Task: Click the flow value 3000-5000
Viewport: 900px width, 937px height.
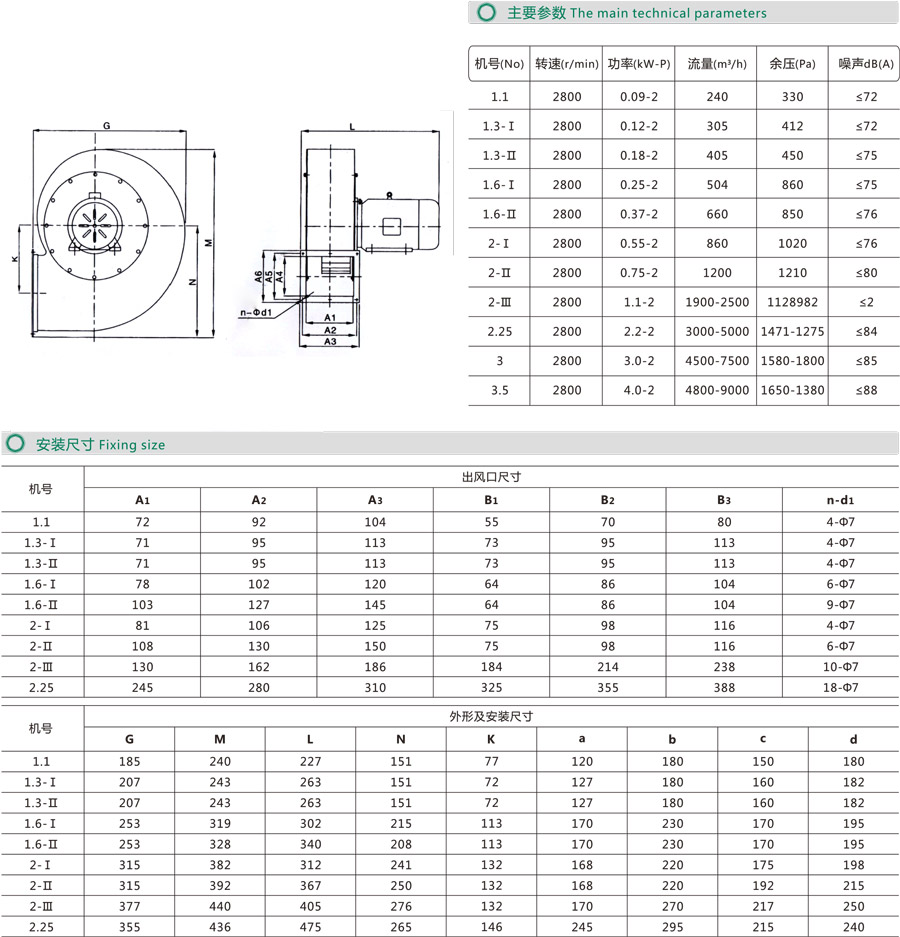Action: 717,331
